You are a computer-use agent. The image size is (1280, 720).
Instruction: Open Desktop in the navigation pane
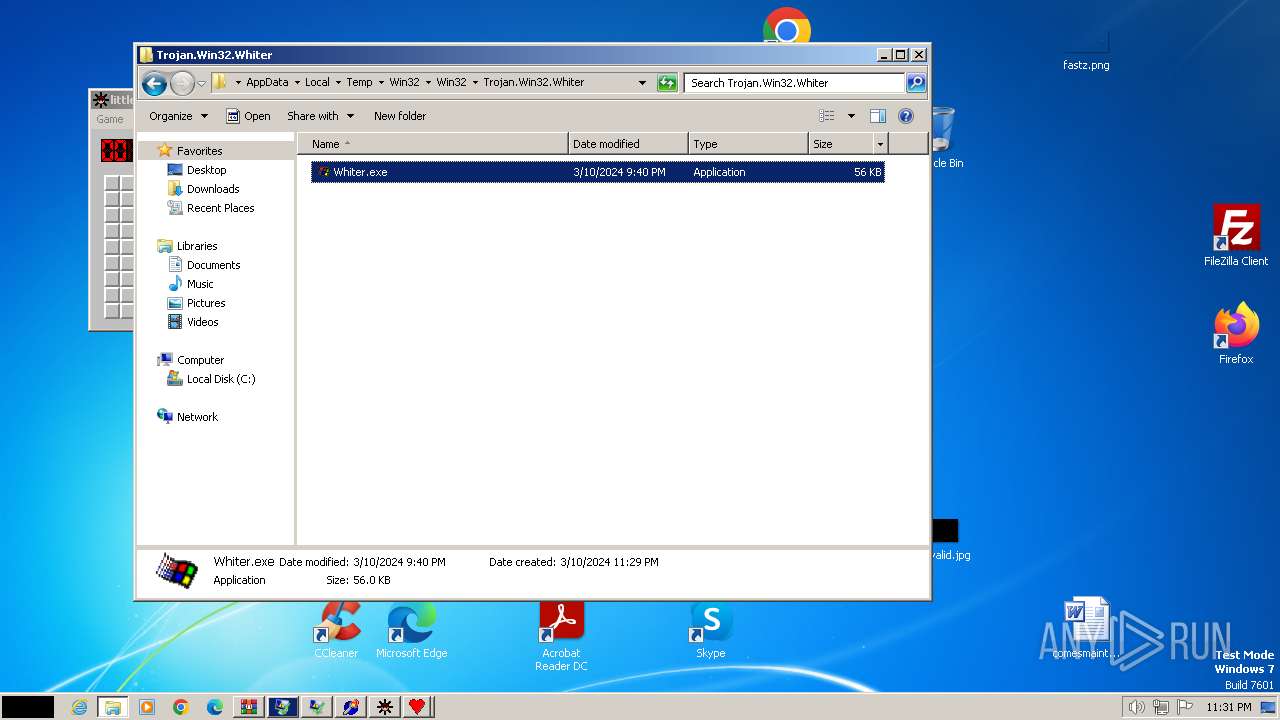point(206,170)
